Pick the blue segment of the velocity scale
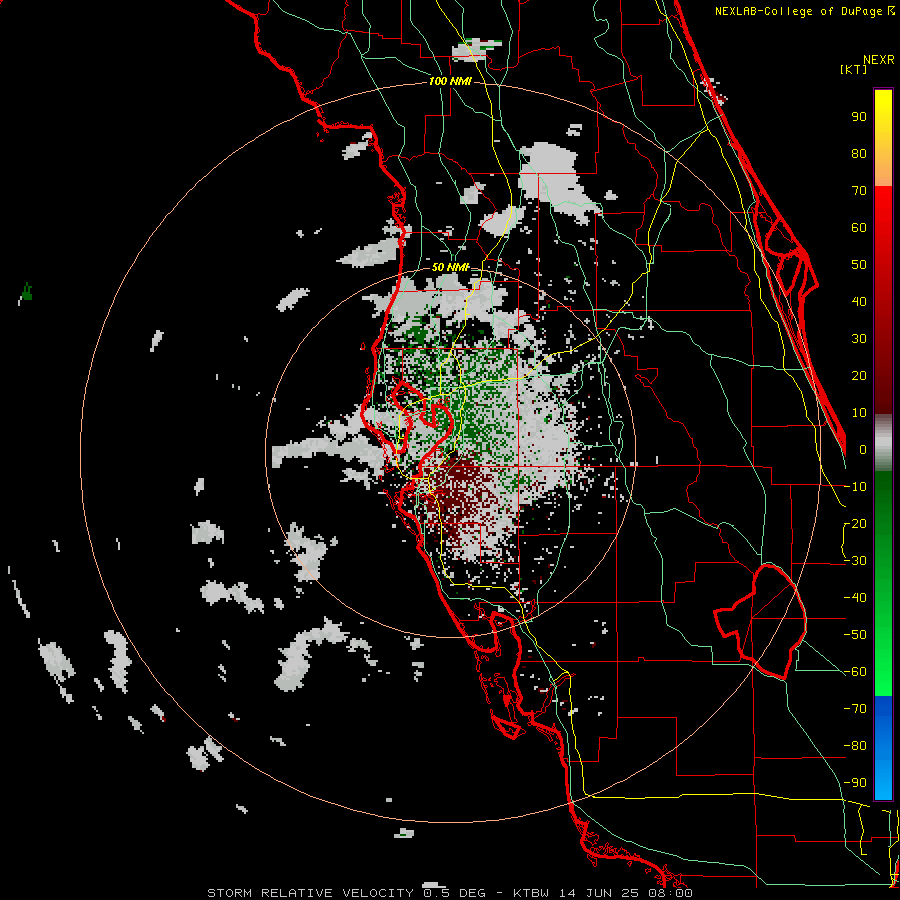This screenshot has height=900, width=900. tap(883, 747)
